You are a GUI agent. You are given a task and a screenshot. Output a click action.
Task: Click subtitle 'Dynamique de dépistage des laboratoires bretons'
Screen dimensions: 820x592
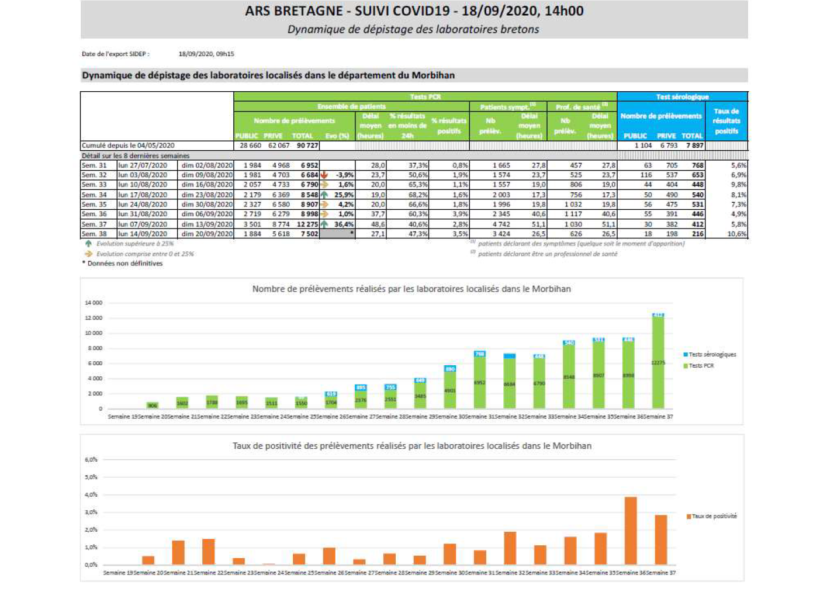(413, 29)
